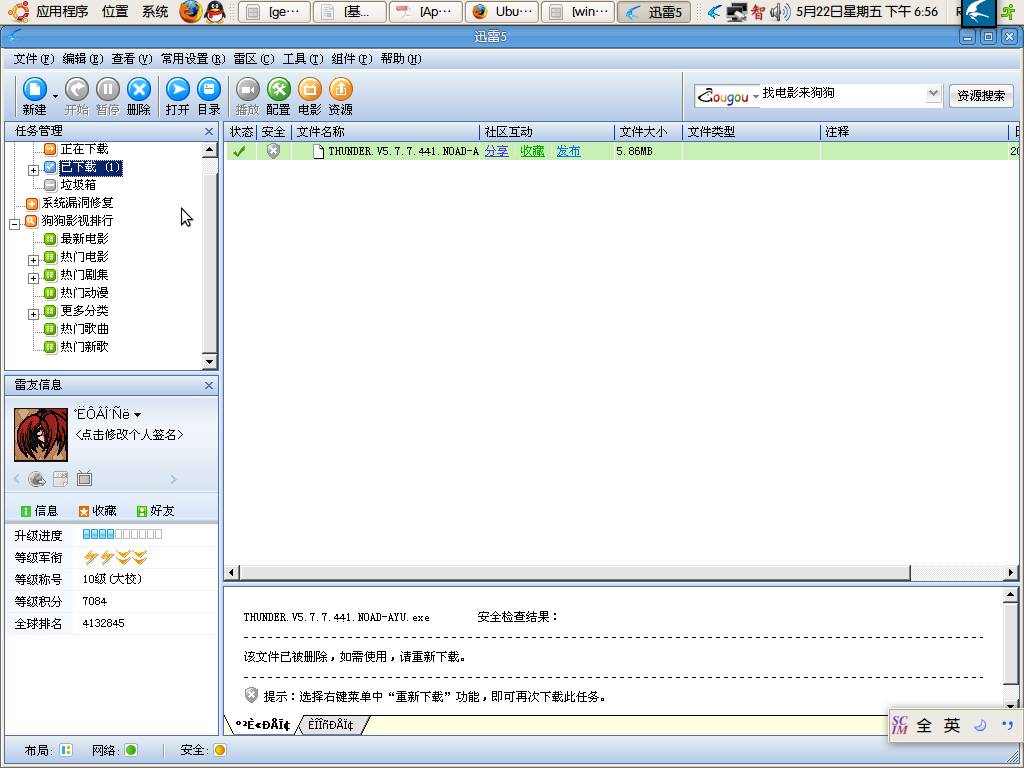
Task: Open the QQ penguin icon in top panel
Action: click(215, 12)
